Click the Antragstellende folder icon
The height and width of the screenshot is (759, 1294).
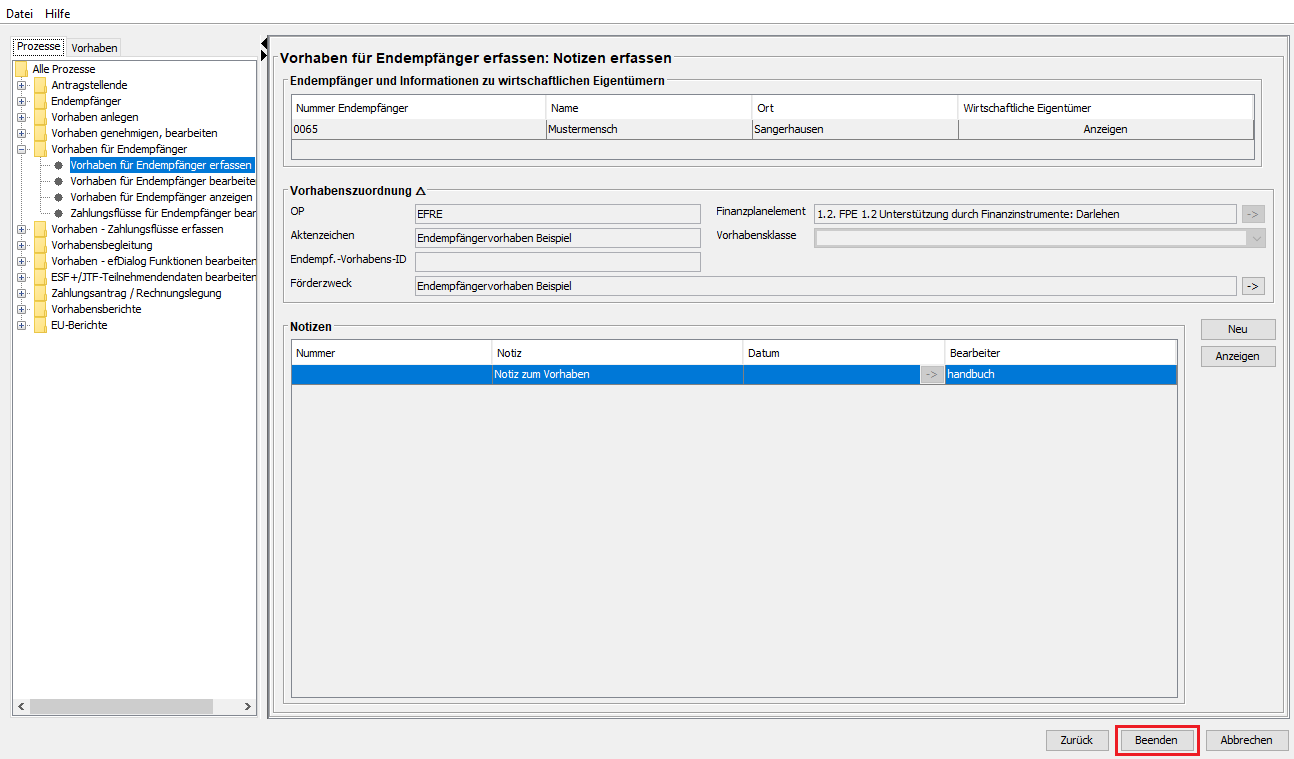tap(40, 85)
